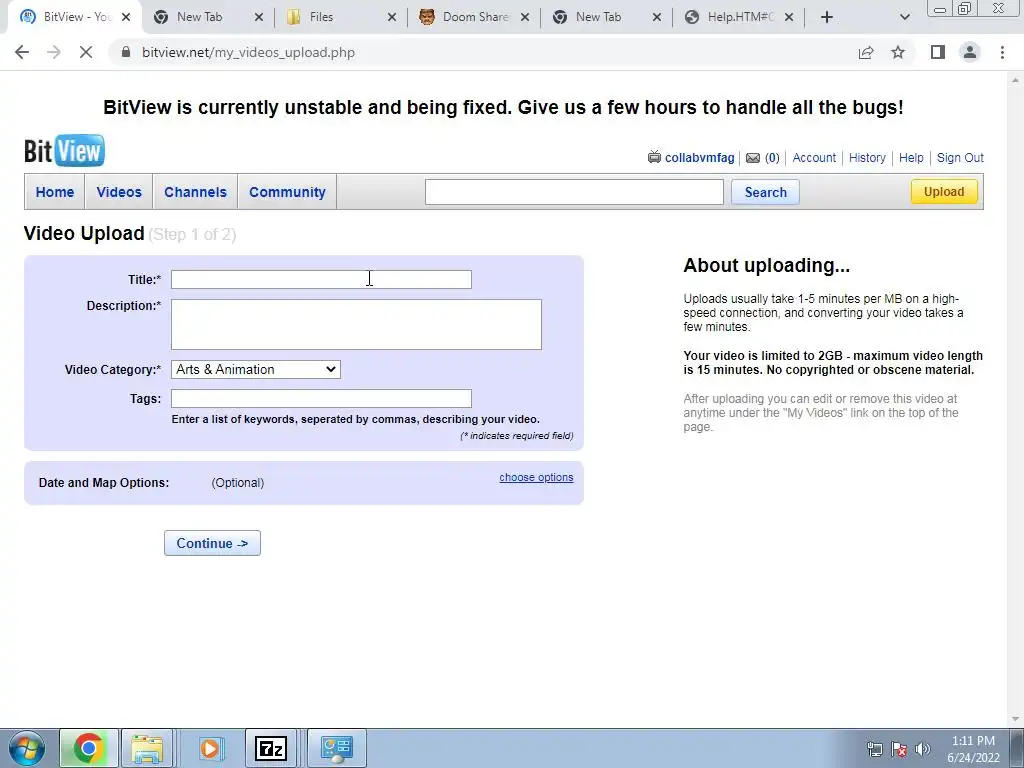Open a new tab with the plus button
The height and width of the screenshot is (768, 1024).
pos(827,17)
